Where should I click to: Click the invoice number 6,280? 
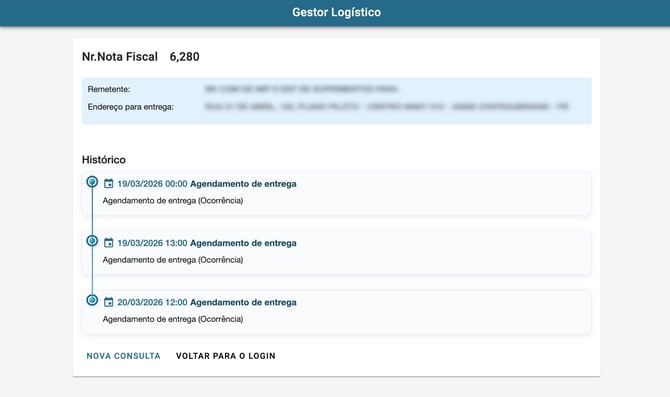click(x=185, y=57)
